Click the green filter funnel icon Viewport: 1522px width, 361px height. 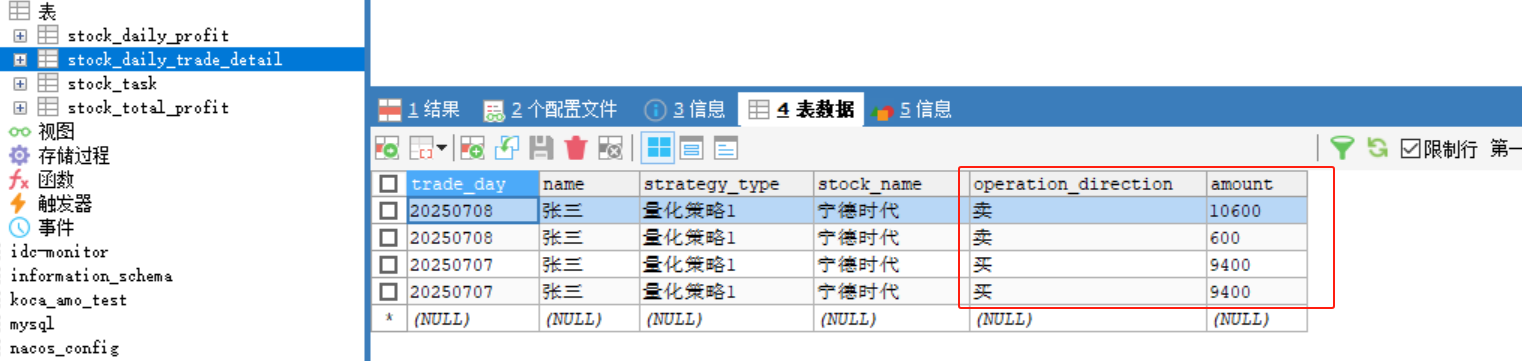click(x=1342, y=148)
